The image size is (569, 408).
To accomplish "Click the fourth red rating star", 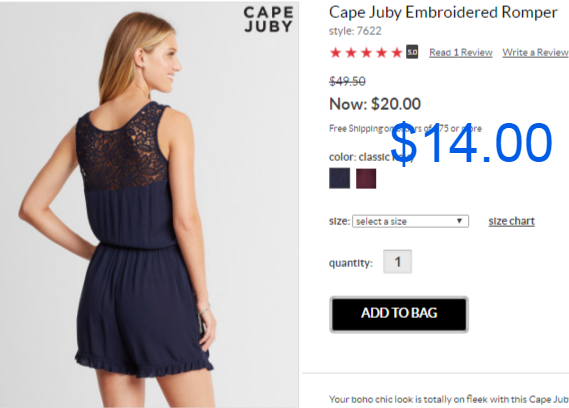I will tap(382, 53).
